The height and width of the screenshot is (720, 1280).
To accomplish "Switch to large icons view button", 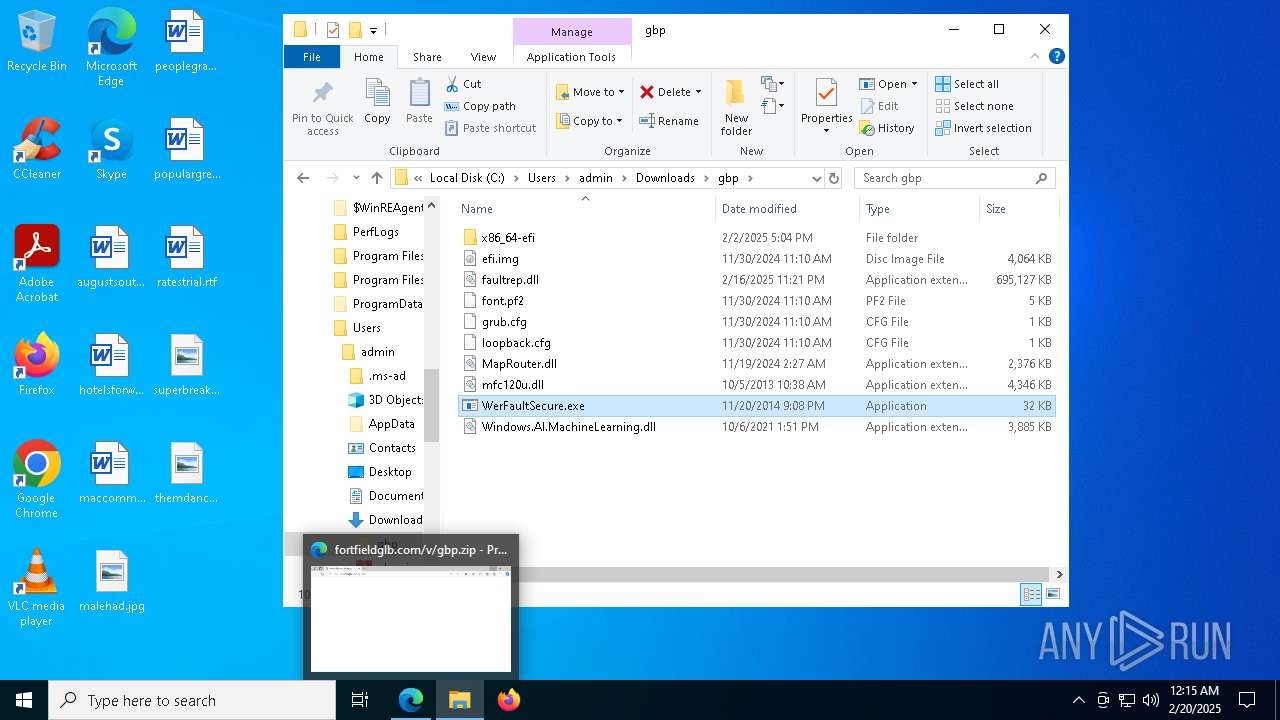I will 1052,594.
